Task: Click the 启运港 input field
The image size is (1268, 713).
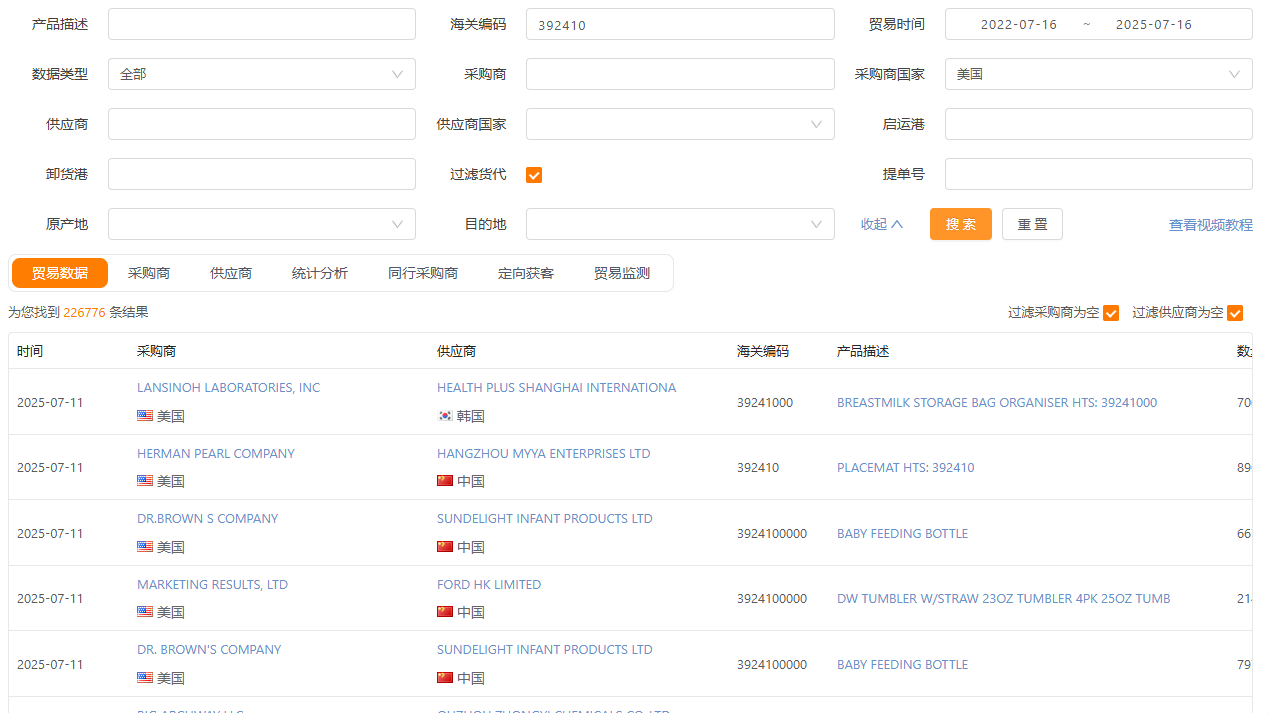Action: coord(1099,124)
